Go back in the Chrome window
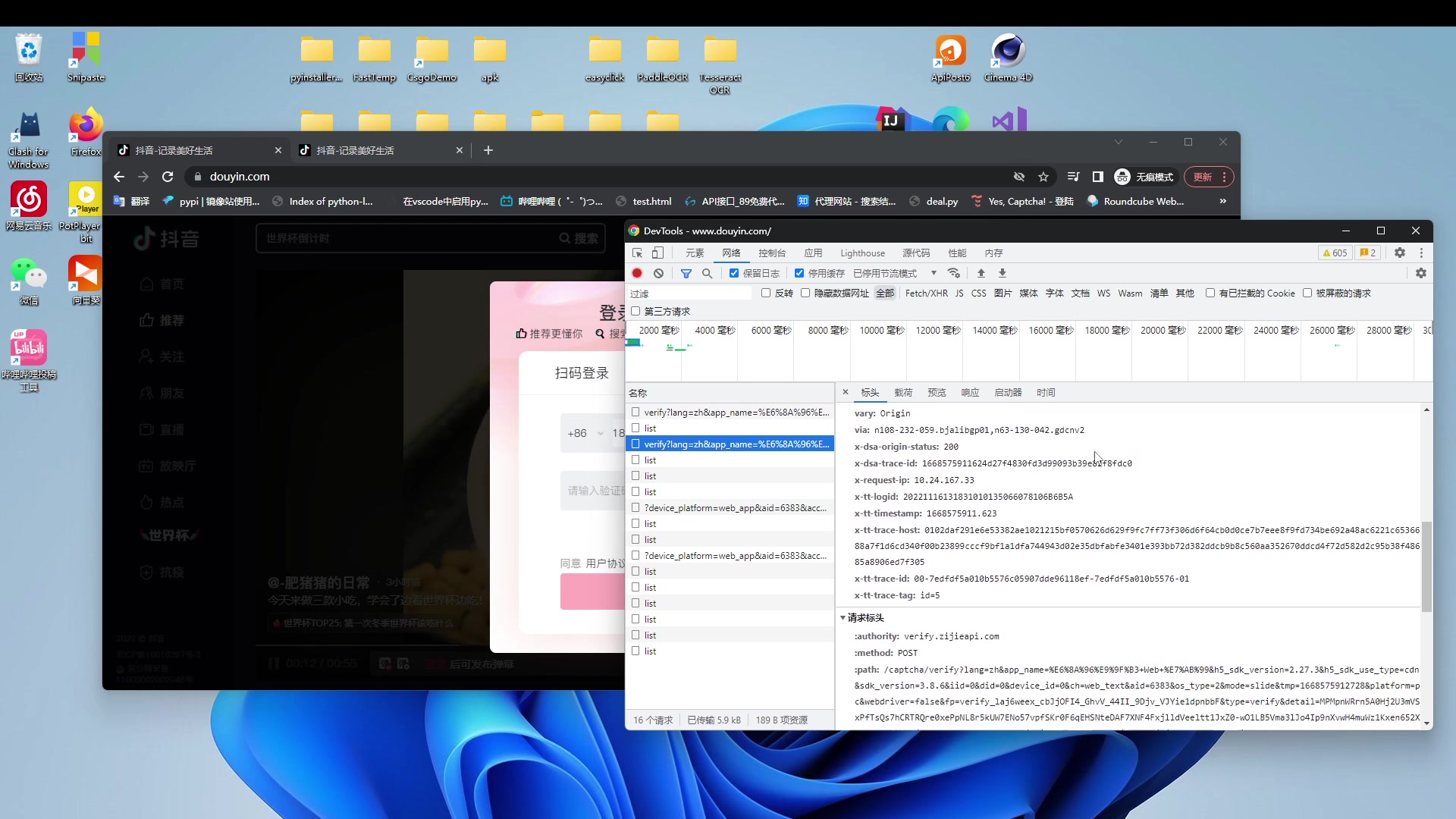The image size is (1456, 819). pos(119,177)
